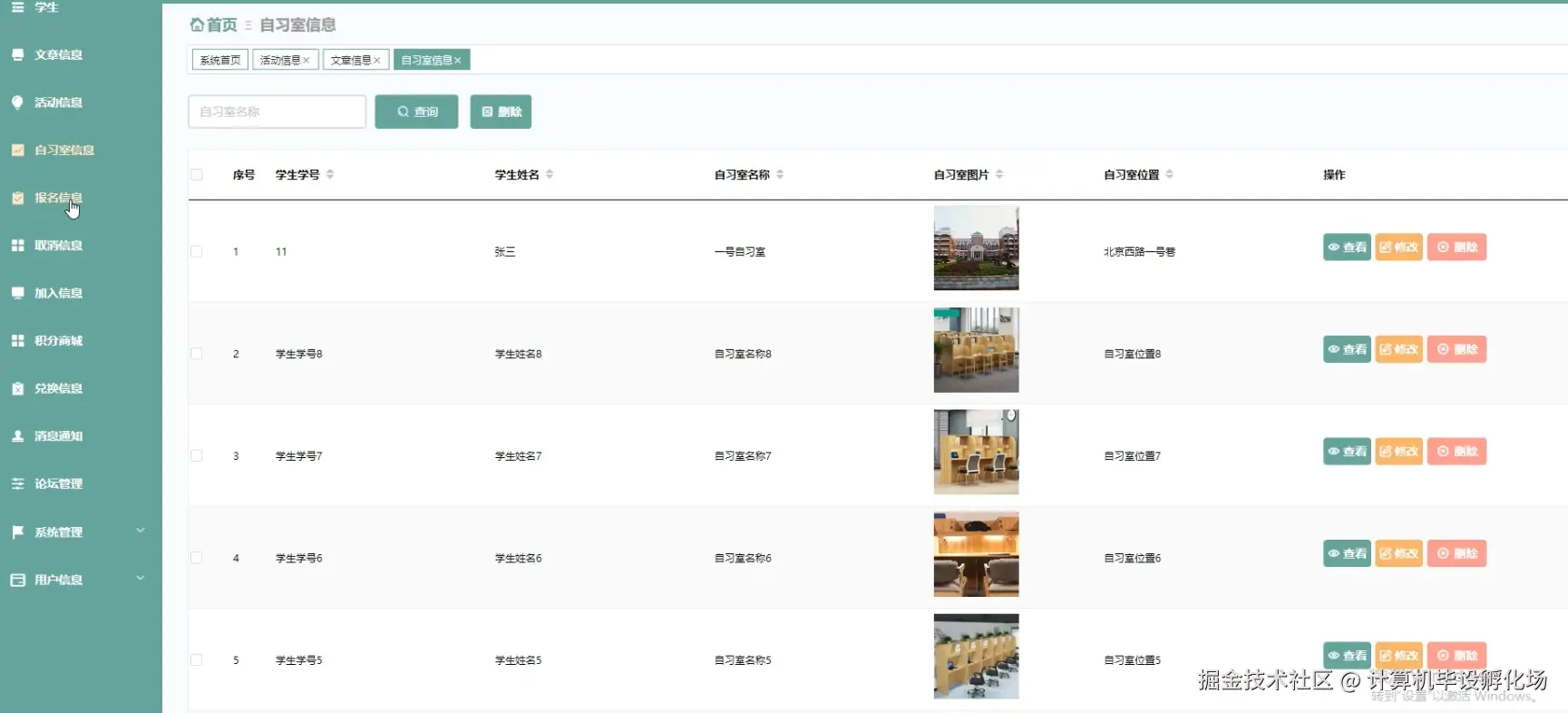Image resolution: width=1568 pixels, height=713 pixels.
Task: Click 查看 for the 学生学号8 row
Action: pyautogui.click(x=1347, y=349)
